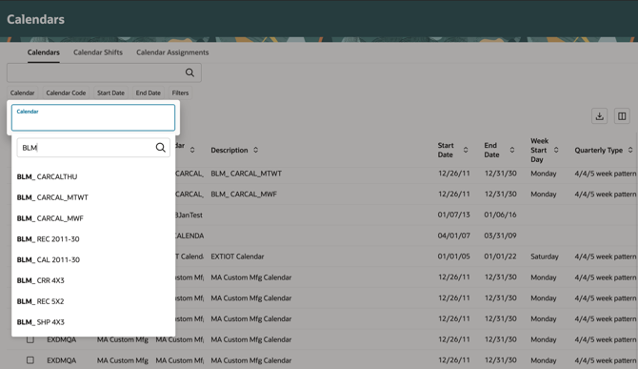This screenshot has height=370, width=638.
Task: Open the End Date filter chip
Action: (x=148, y=93)
